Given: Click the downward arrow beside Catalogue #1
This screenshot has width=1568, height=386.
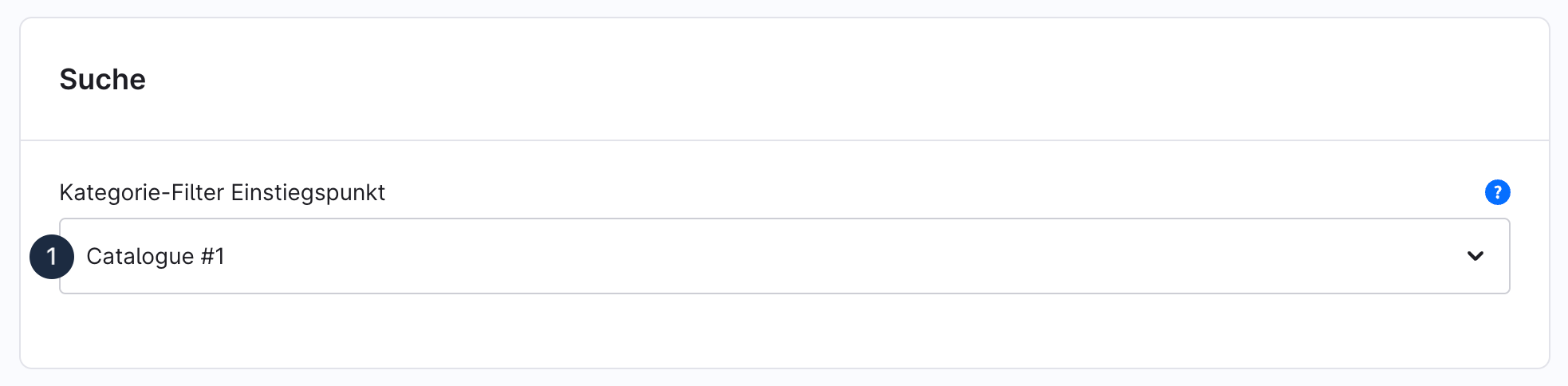Looking at the screenshot, I should [x=1475, y=256].
